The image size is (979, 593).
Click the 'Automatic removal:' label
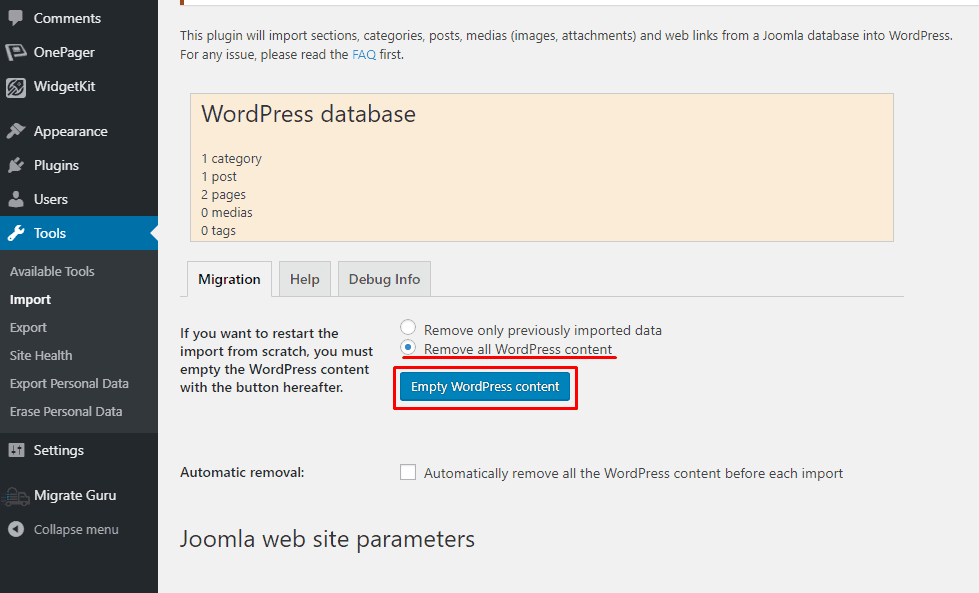click(x=242, y=473)
